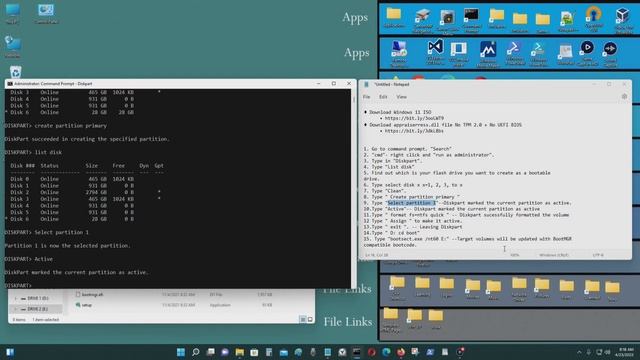Viewport: 640px width, 360px height.
Task: Open the Visual Studio shortcut in Apps
Action: click(x=435, y=48)
